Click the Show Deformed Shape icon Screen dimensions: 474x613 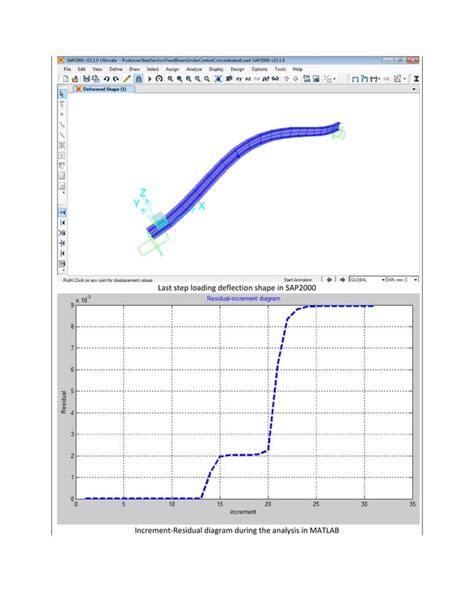(364, 79)
